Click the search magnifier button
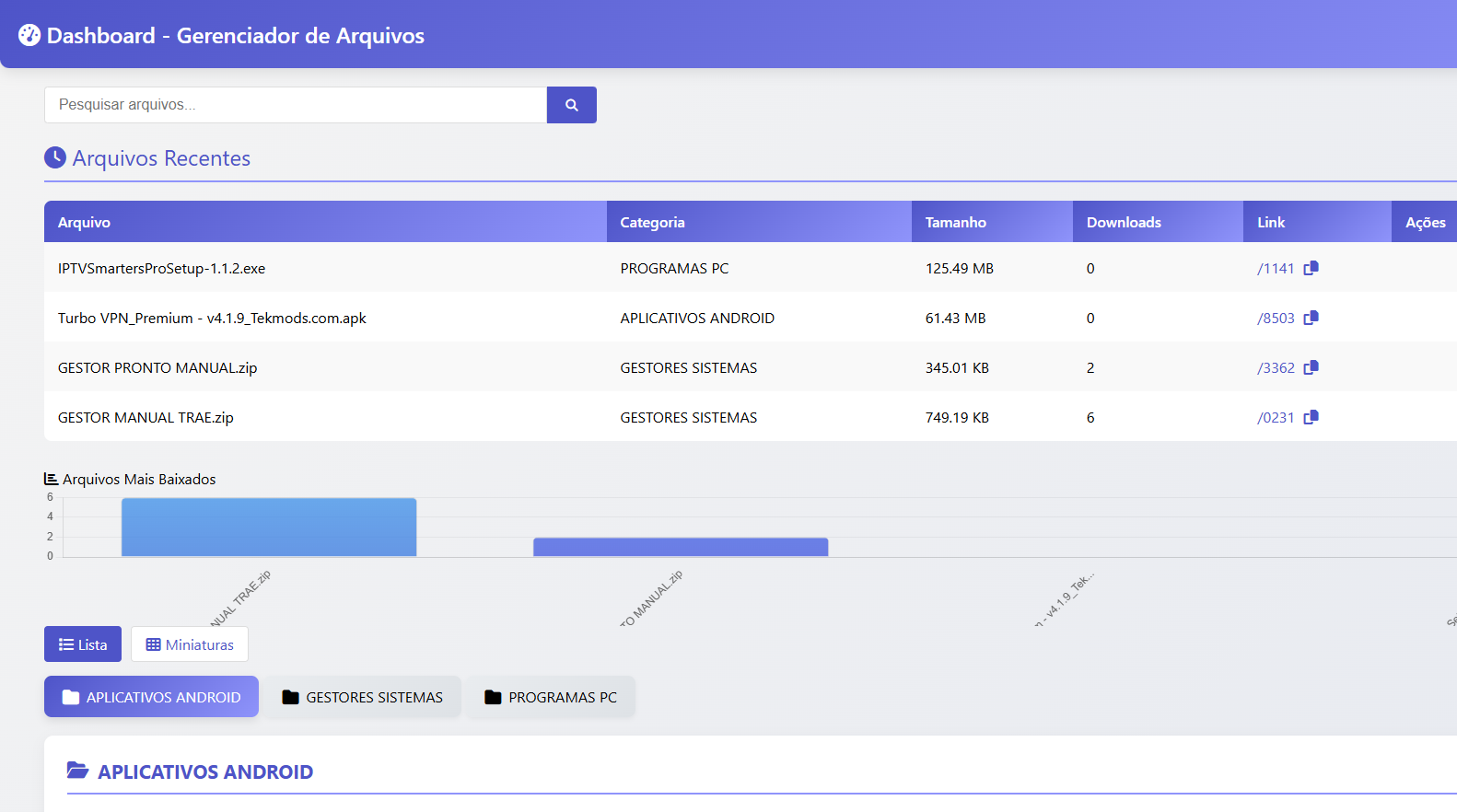1457x812 pixels. tap(571, 105)
